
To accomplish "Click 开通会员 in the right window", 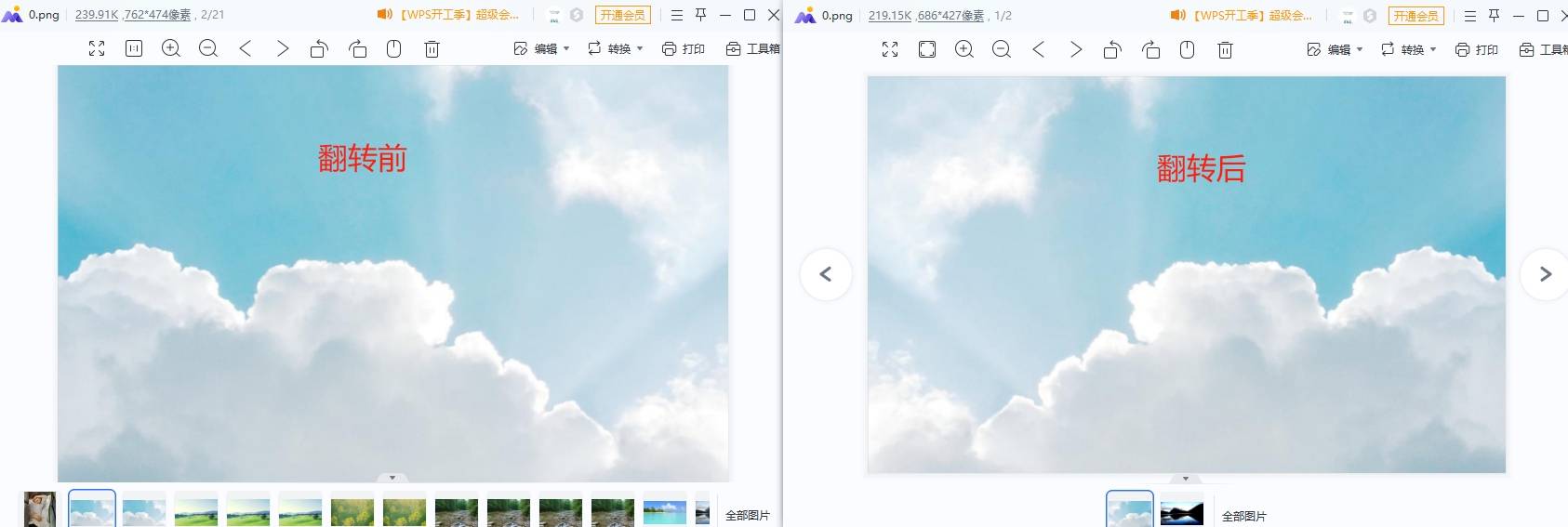I will coord(1415,16).
